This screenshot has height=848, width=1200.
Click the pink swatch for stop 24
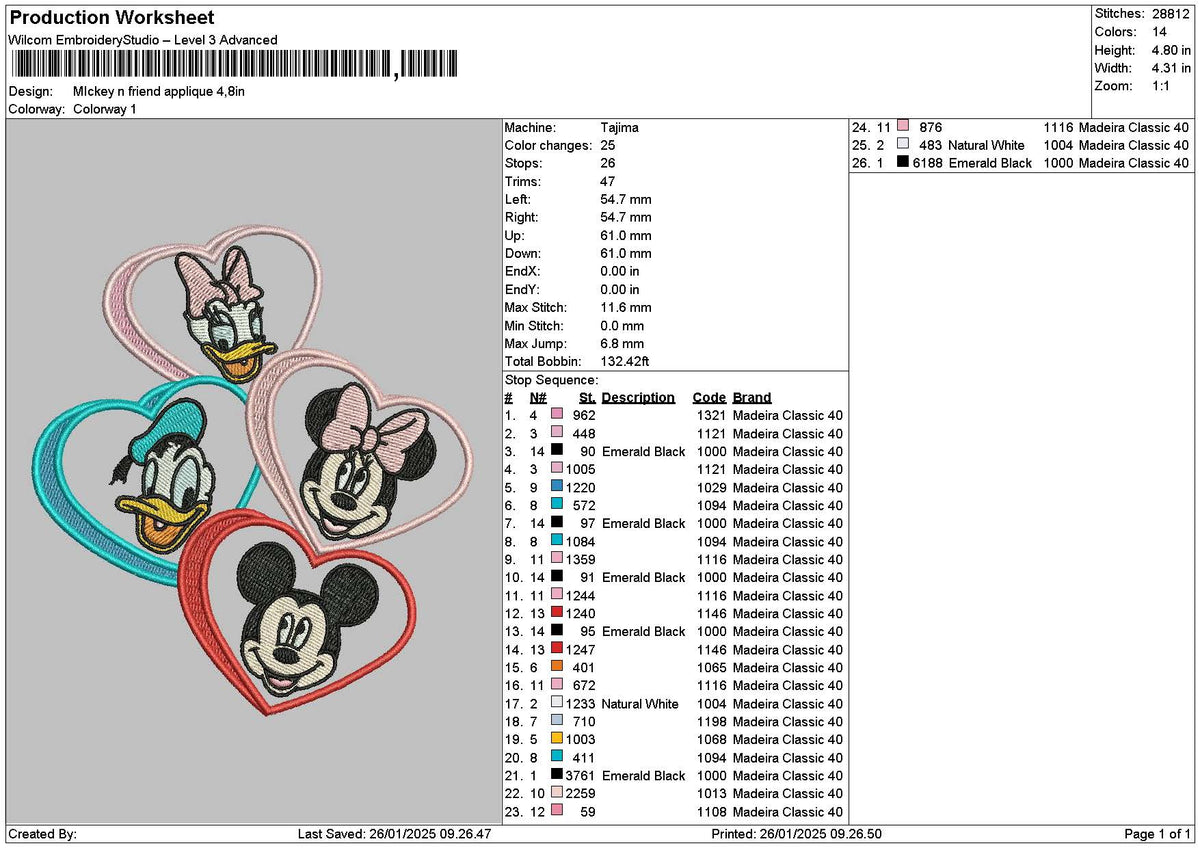pos(903,127)
